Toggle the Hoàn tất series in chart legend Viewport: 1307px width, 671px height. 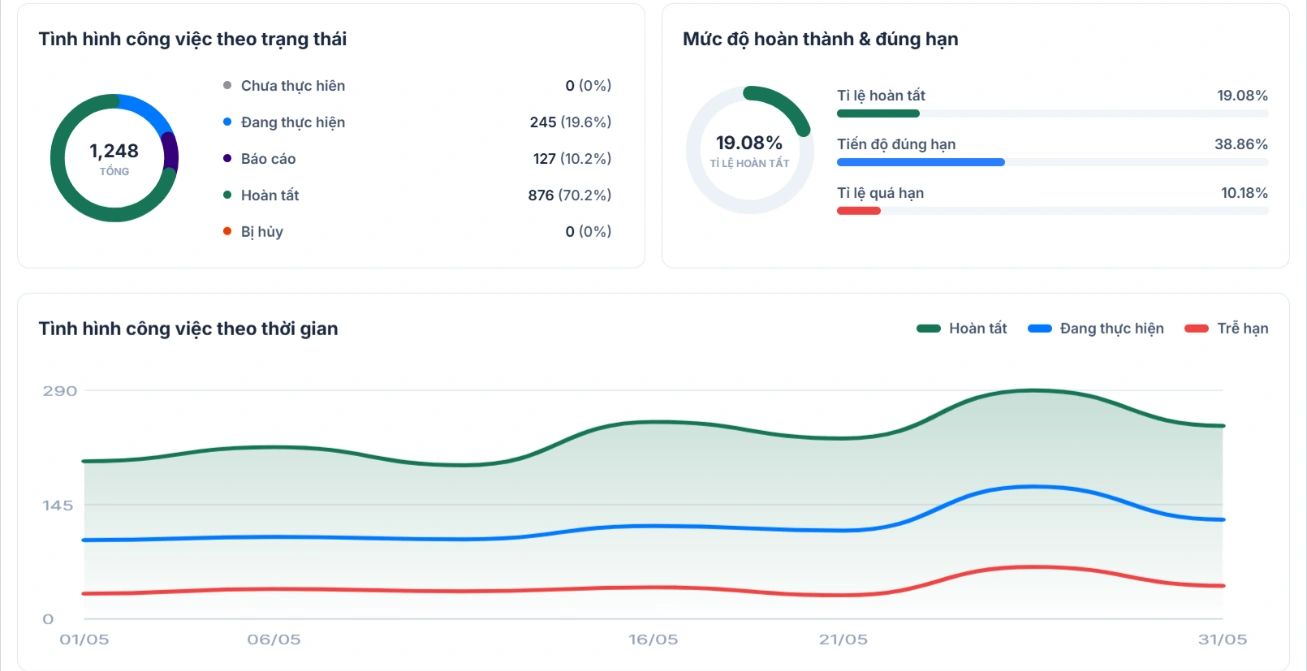(962, 328)
